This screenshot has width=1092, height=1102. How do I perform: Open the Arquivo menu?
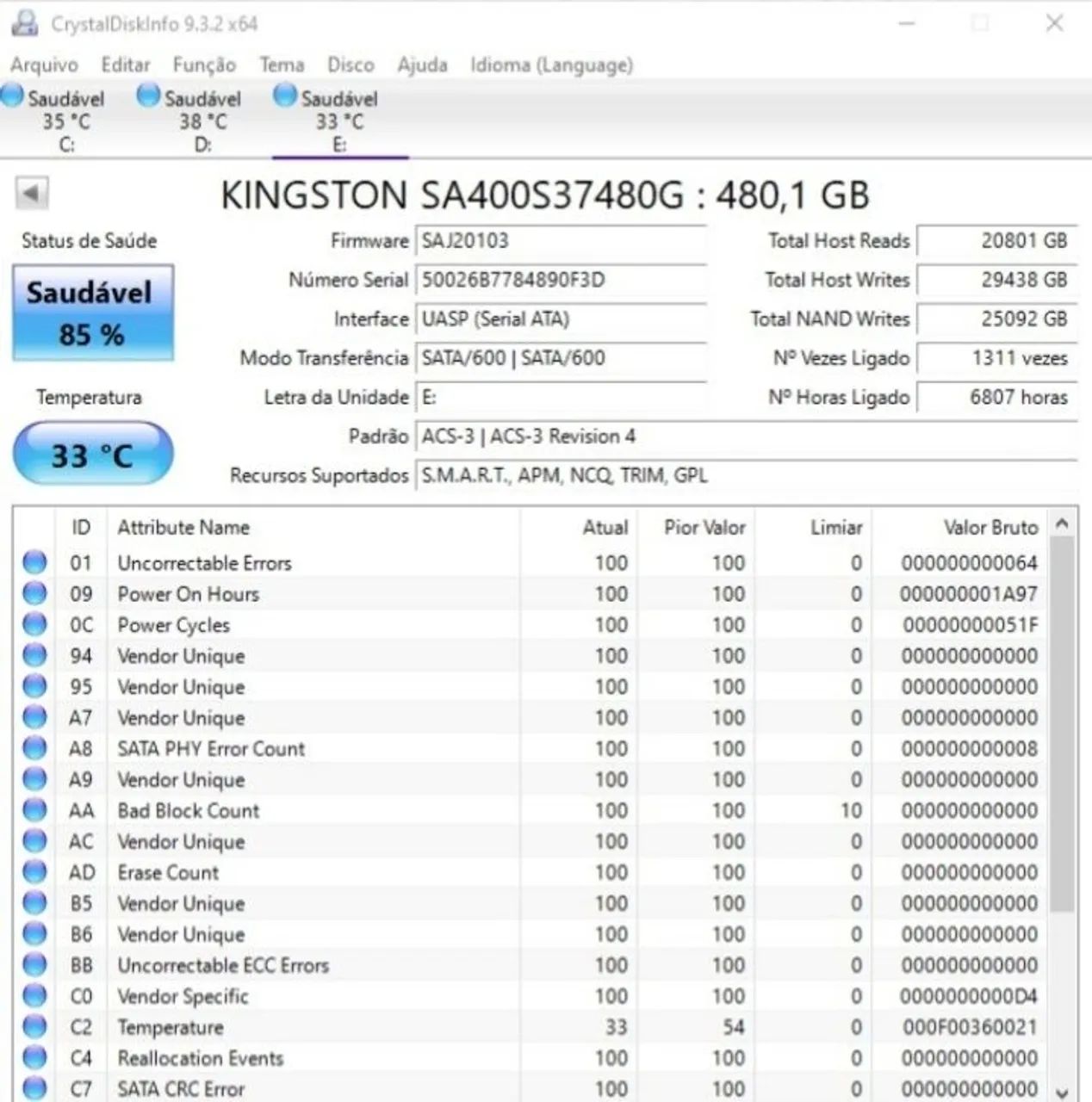click(44, 65)
